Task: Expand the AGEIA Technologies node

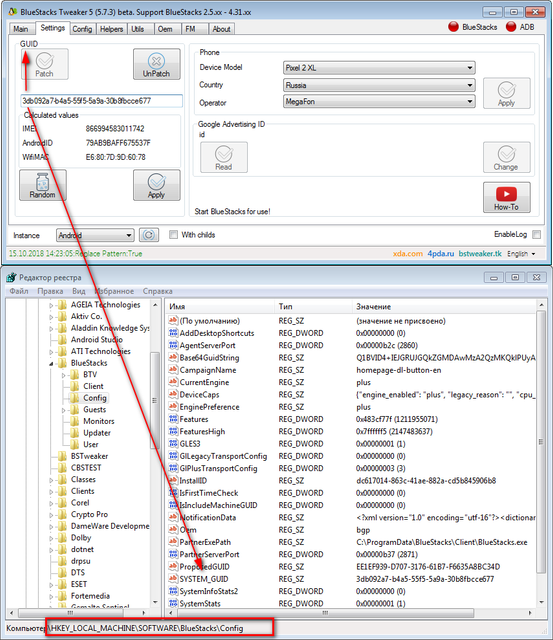Action: tap(51, 305)
